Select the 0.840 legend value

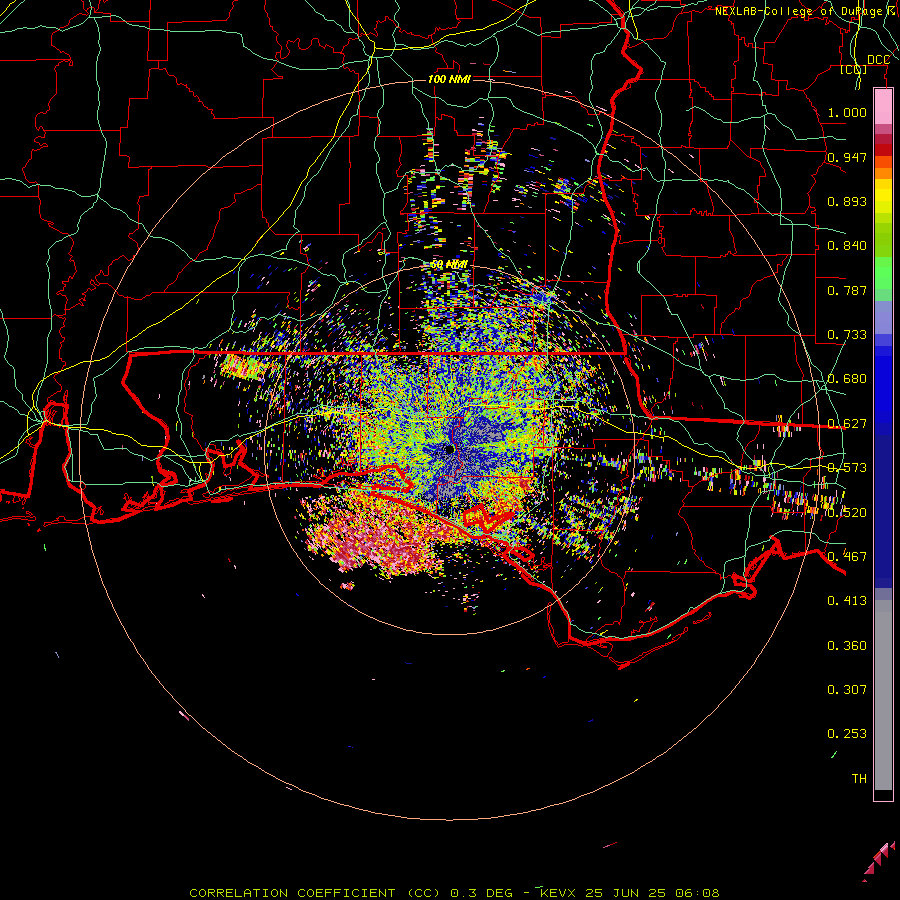pyautogui.click(x=847, y=245)
